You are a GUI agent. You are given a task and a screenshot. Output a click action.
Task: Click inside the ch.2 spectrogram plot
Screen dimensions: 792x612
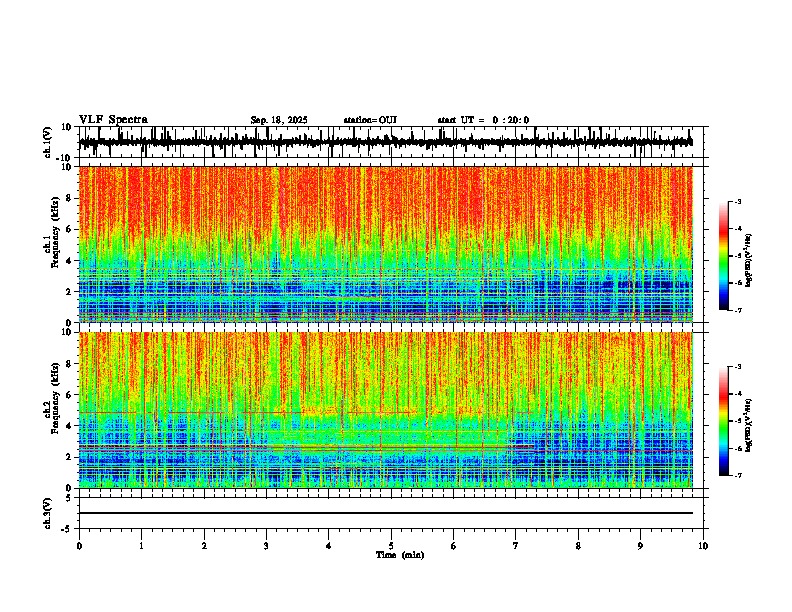386,410
